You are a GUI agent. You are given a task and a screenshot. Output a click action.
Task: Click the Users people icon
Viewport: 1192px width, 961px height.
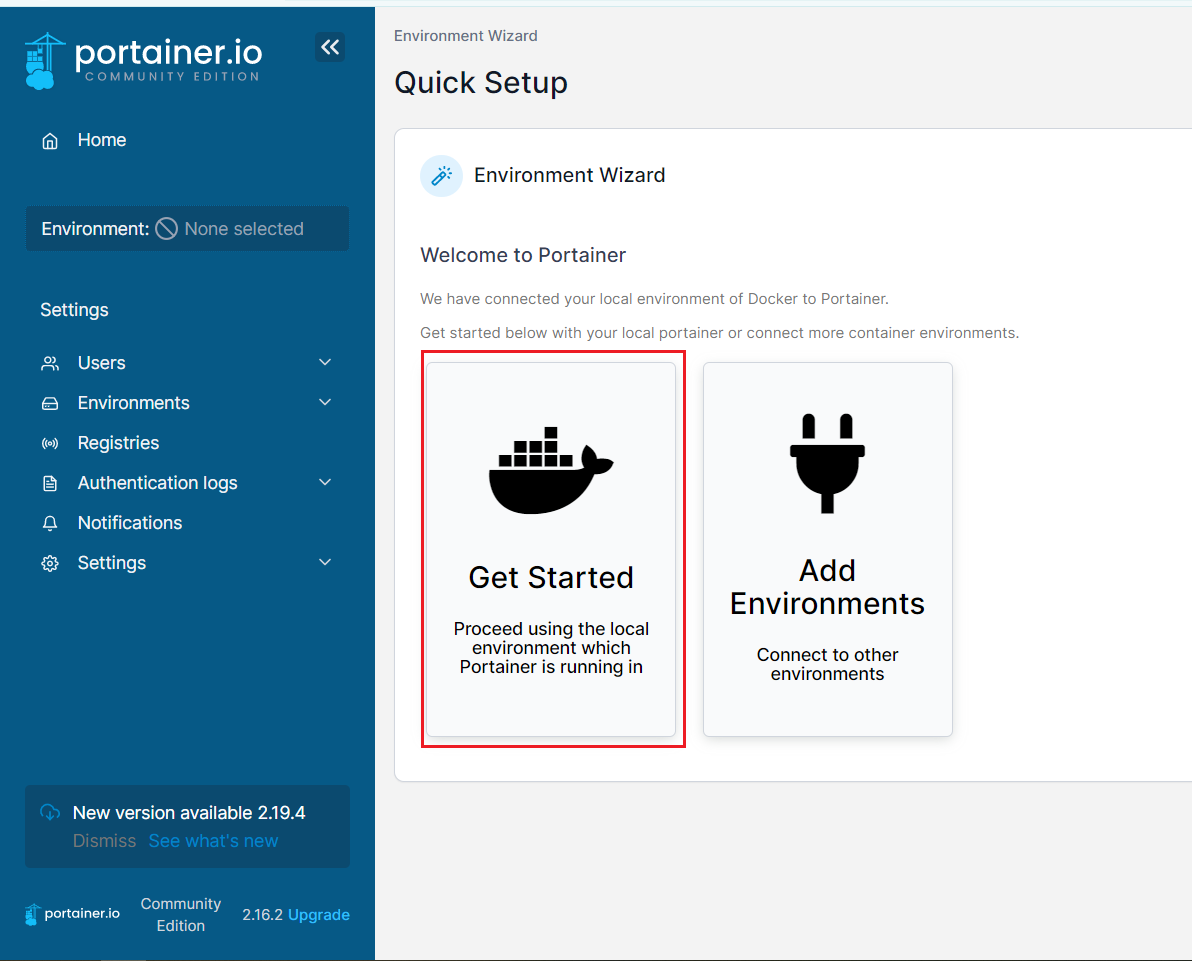[50, 363]
